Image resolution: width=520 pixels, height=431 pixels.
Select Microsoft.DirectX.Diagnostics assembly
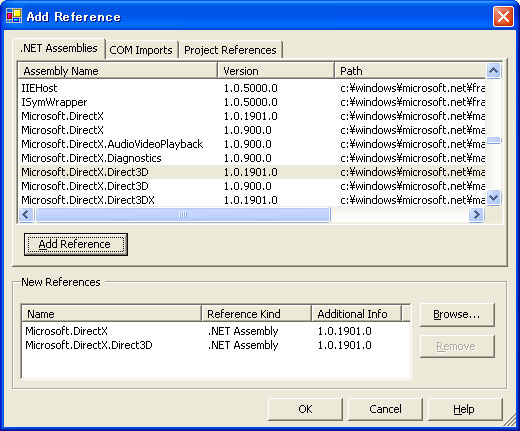252,158
